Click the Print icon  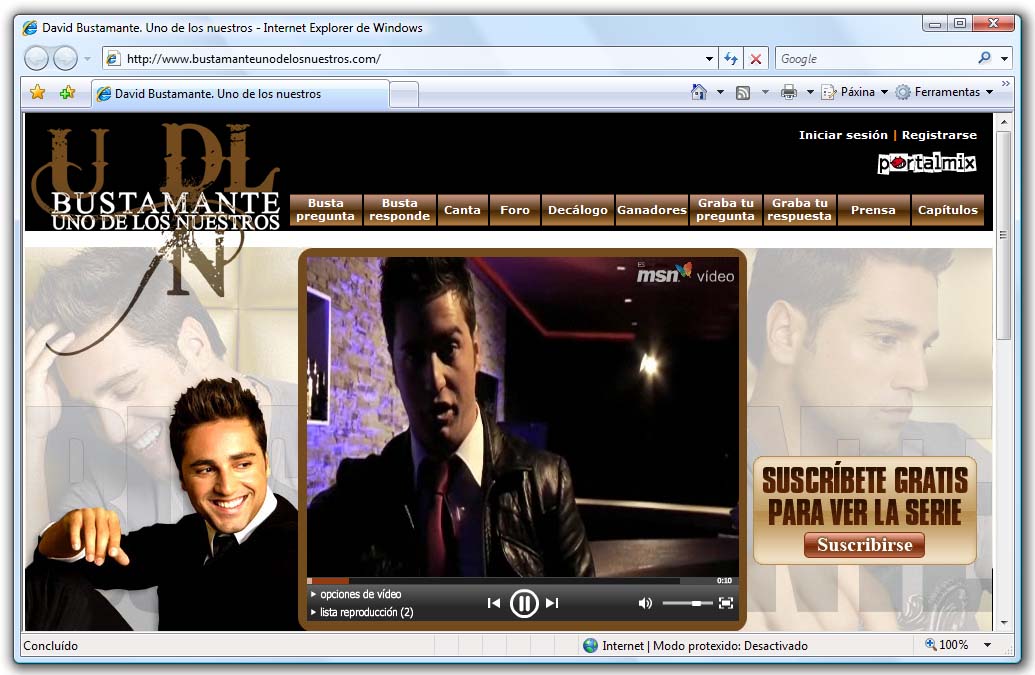[789, 92]
